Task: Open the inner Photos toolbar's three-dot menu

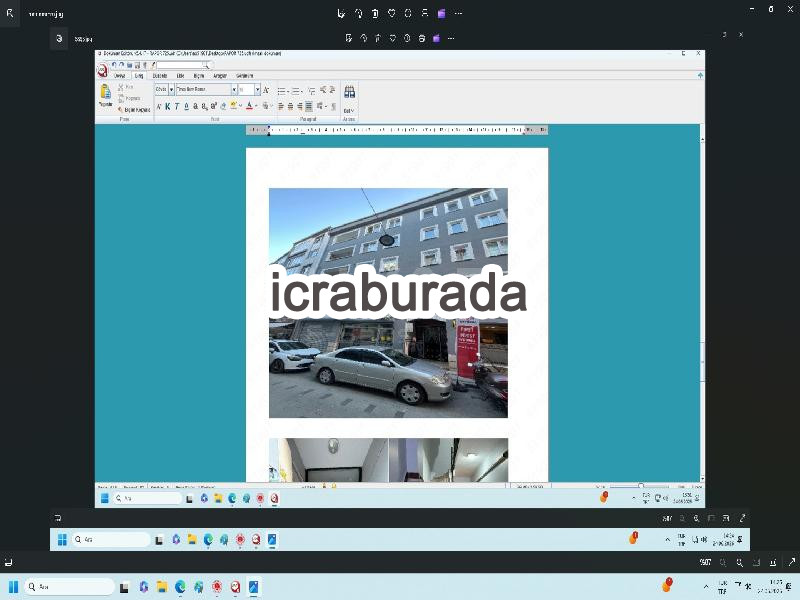Action: pyautogui.click(x=451, y=38)
